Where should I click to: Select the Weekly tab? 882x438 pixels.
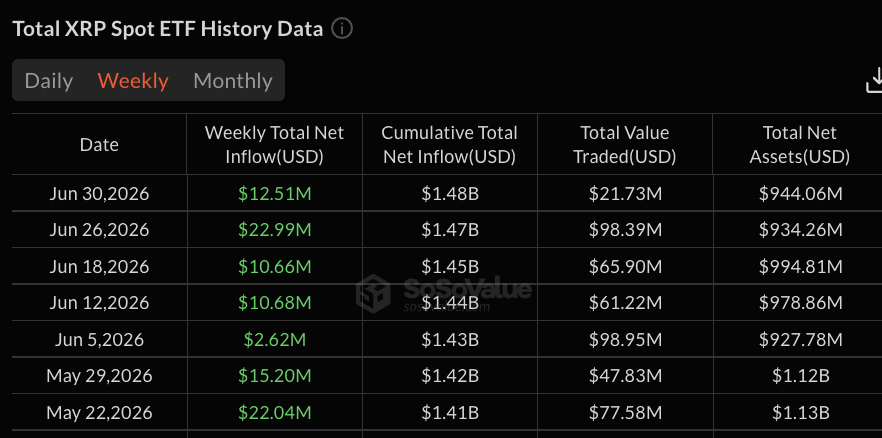click(133, 80)
